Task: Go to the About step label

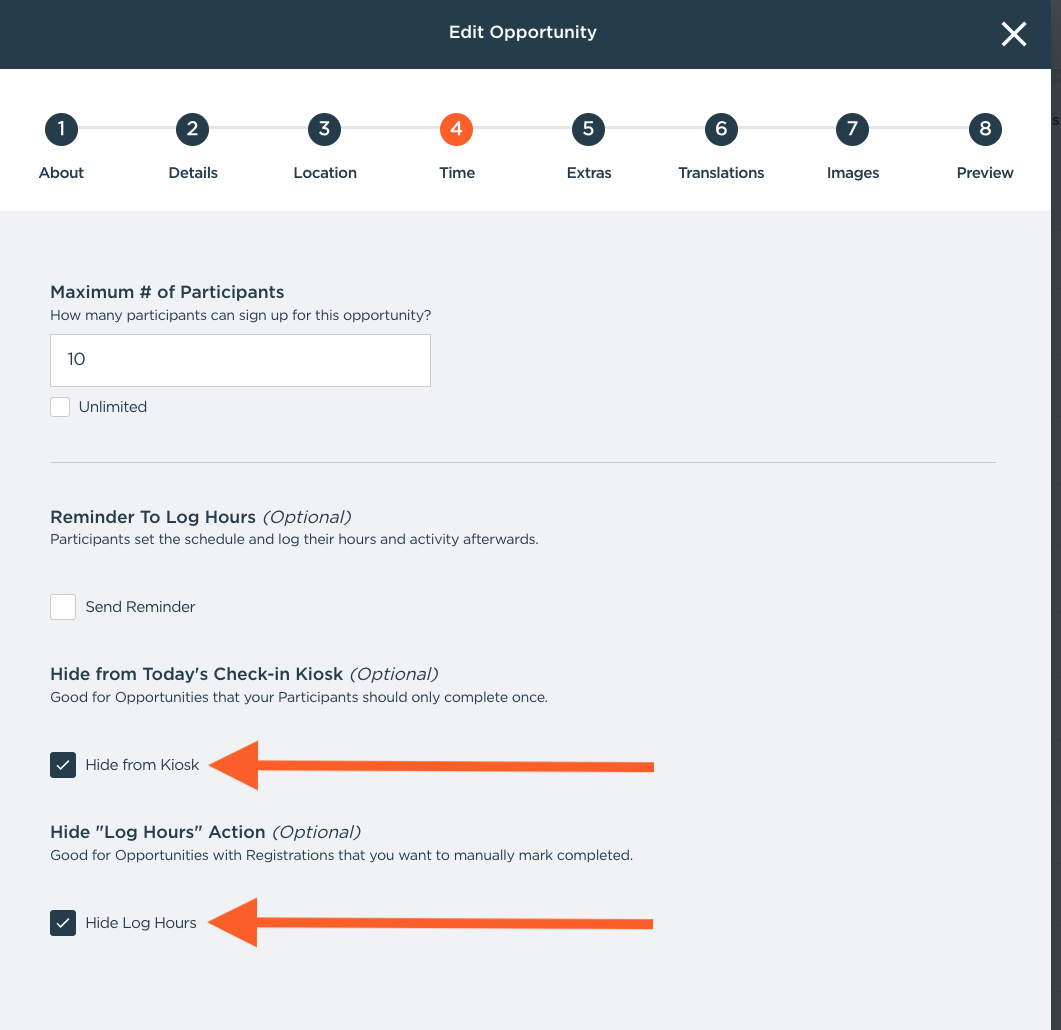Action: point(61,173)
